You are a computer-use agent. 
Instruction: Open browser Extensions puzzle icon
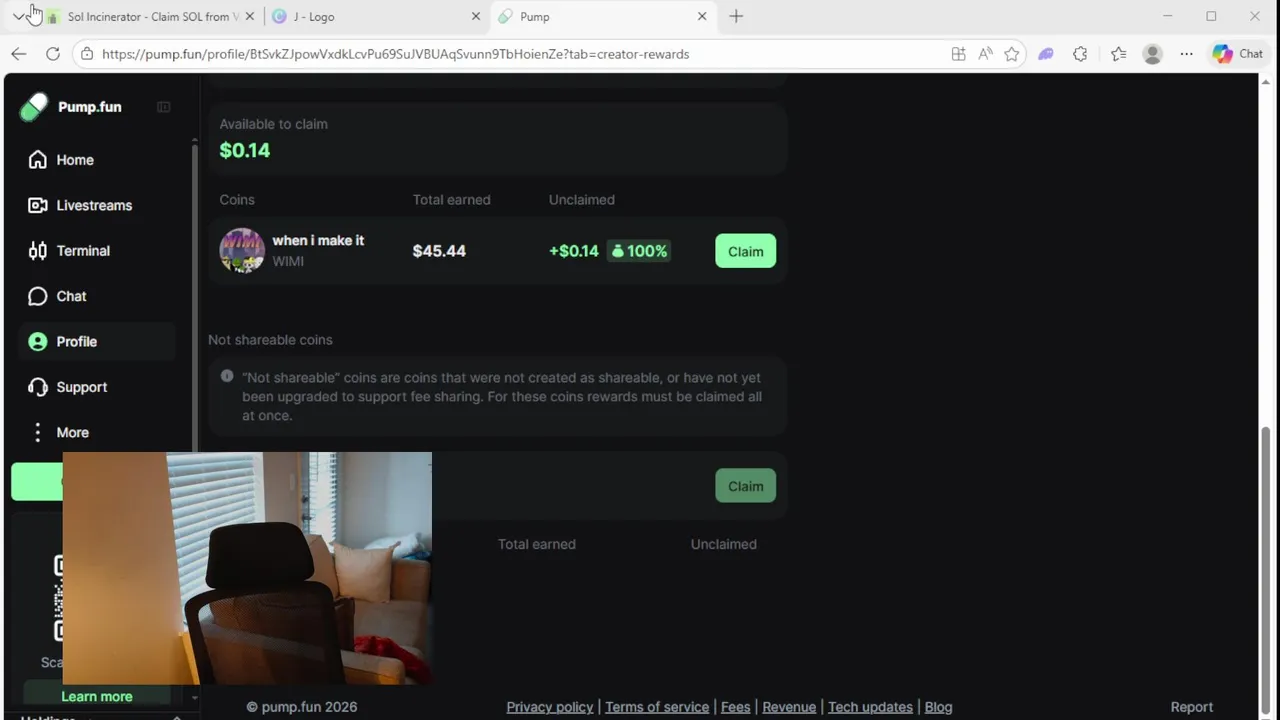[x=1080, y=54]
